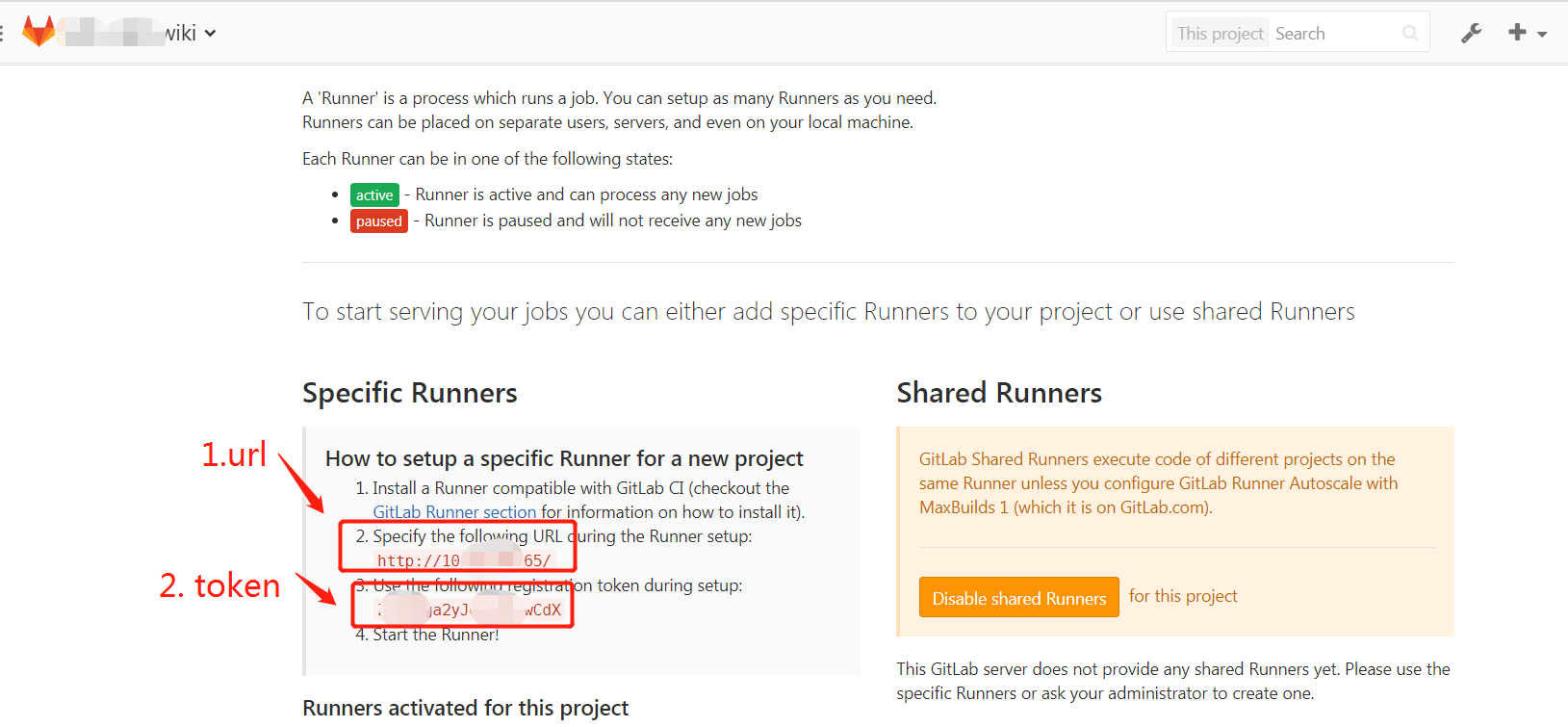Image resolution: width=1568 pixels, height=727 pixels.
Task: Click the 'Specific Runners' heading
Action: click(x=410, y=393)
